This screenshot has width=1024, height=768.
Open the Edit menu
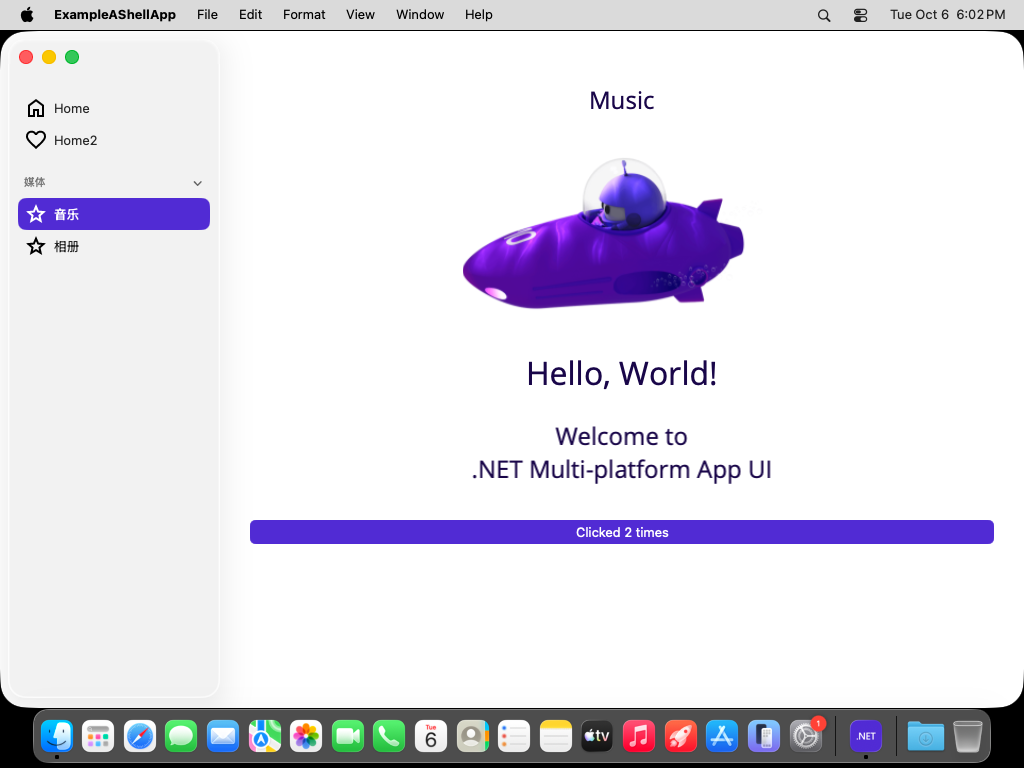pos(250,14)
